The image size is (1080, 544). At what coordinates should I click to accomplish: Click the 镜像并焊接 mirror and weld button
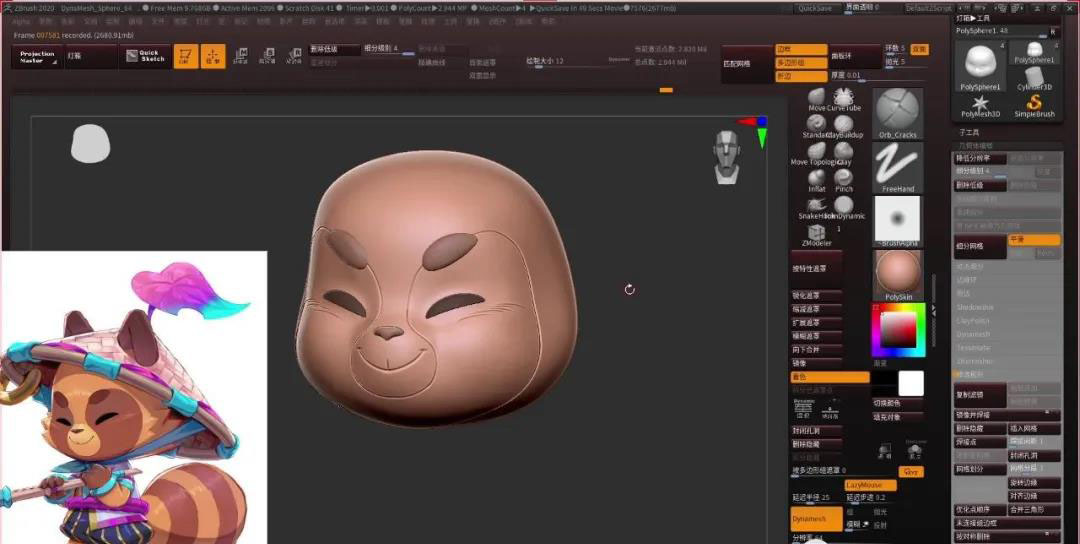click(x=1007, y=415)
